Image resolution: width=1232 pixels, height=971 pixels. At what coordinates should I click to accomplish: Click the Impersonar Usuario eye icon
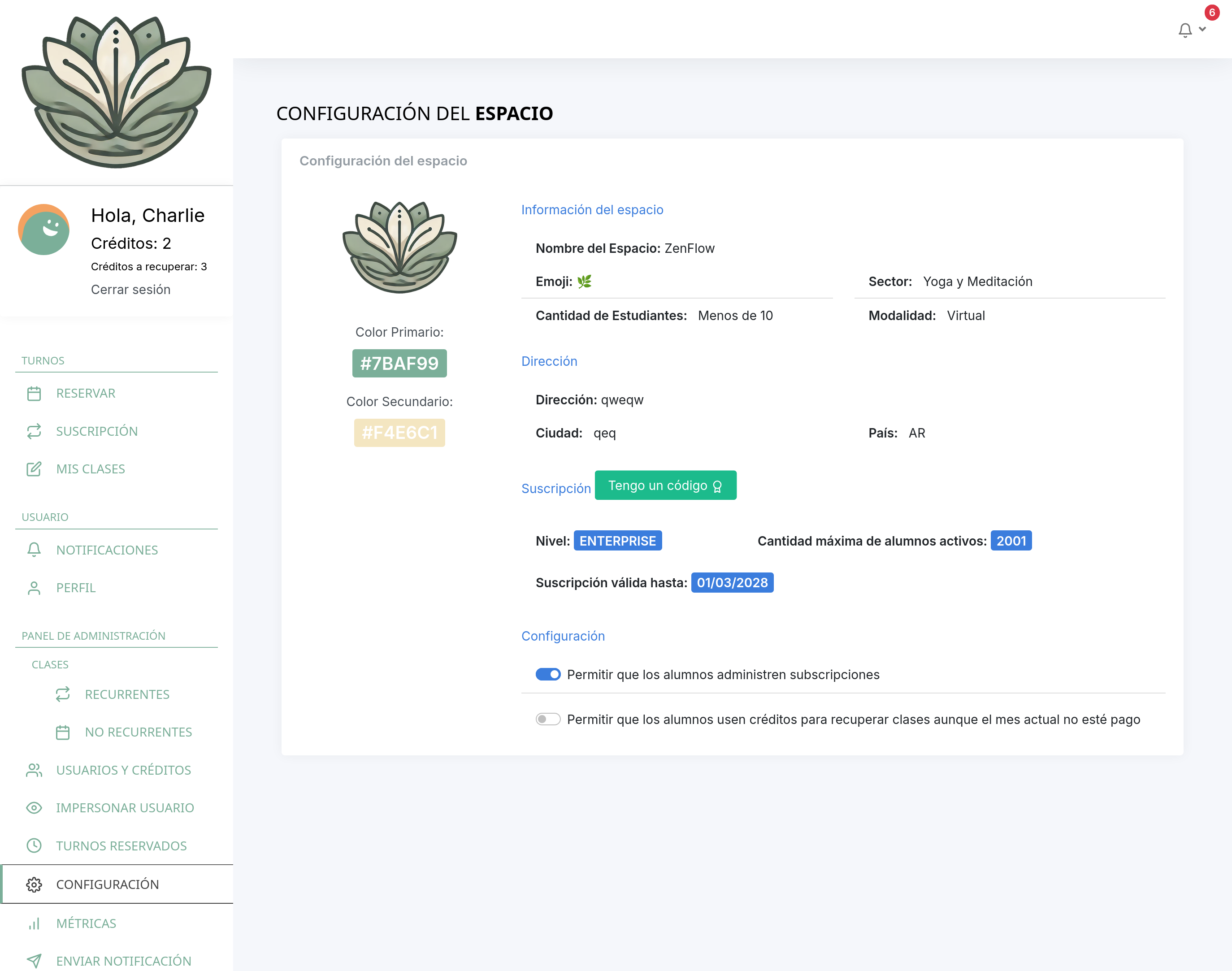[34, 808]
